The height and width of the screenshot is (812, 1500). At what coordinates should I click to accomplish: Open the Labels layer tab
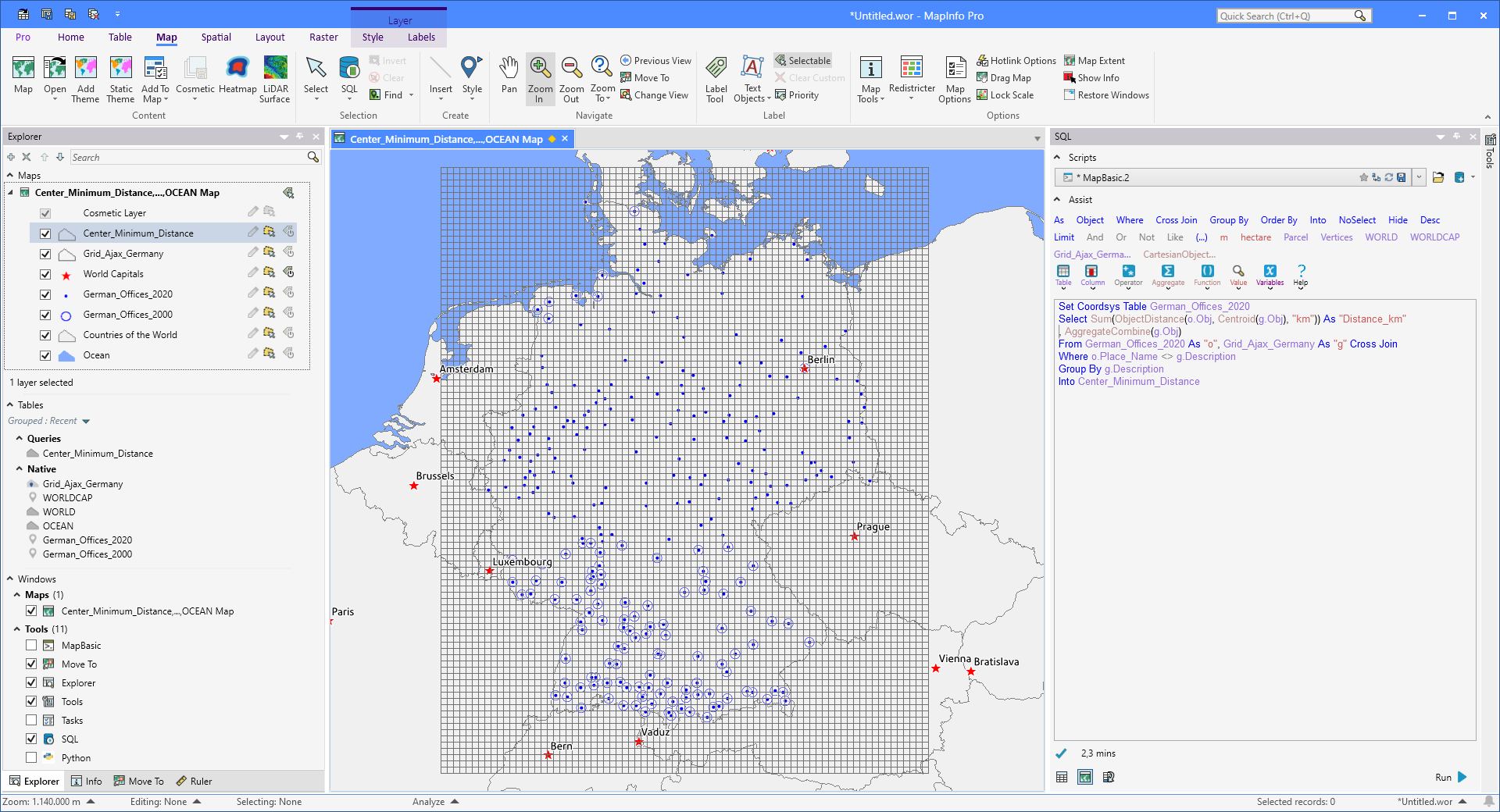(421, 37)
